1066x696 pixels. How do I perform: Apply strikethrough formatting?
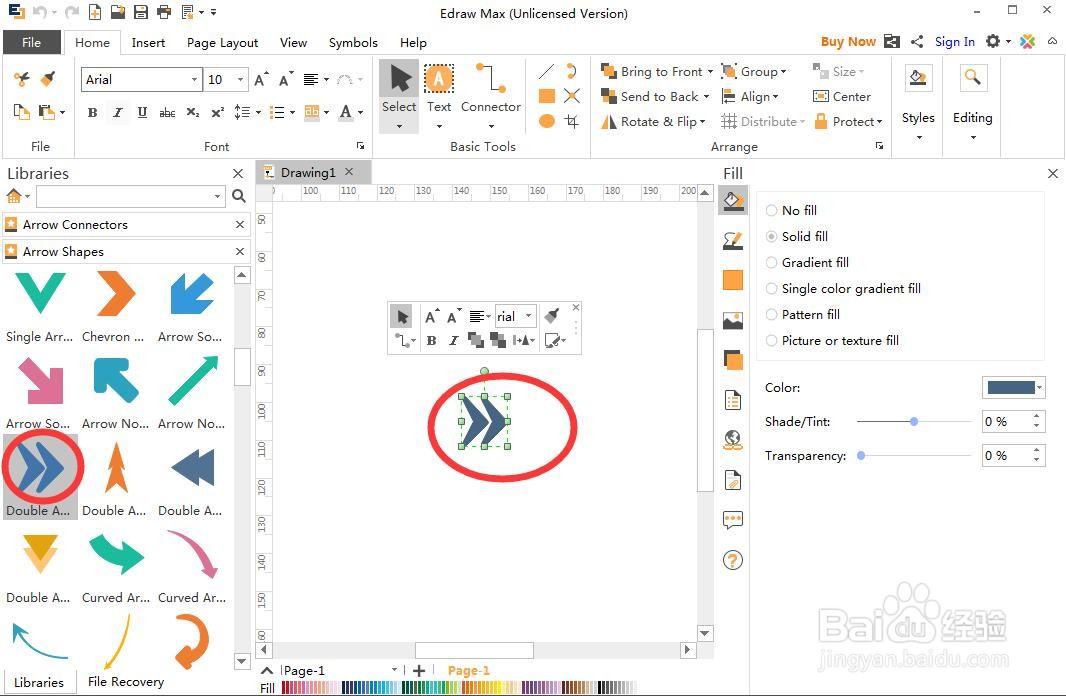(167, 112)
